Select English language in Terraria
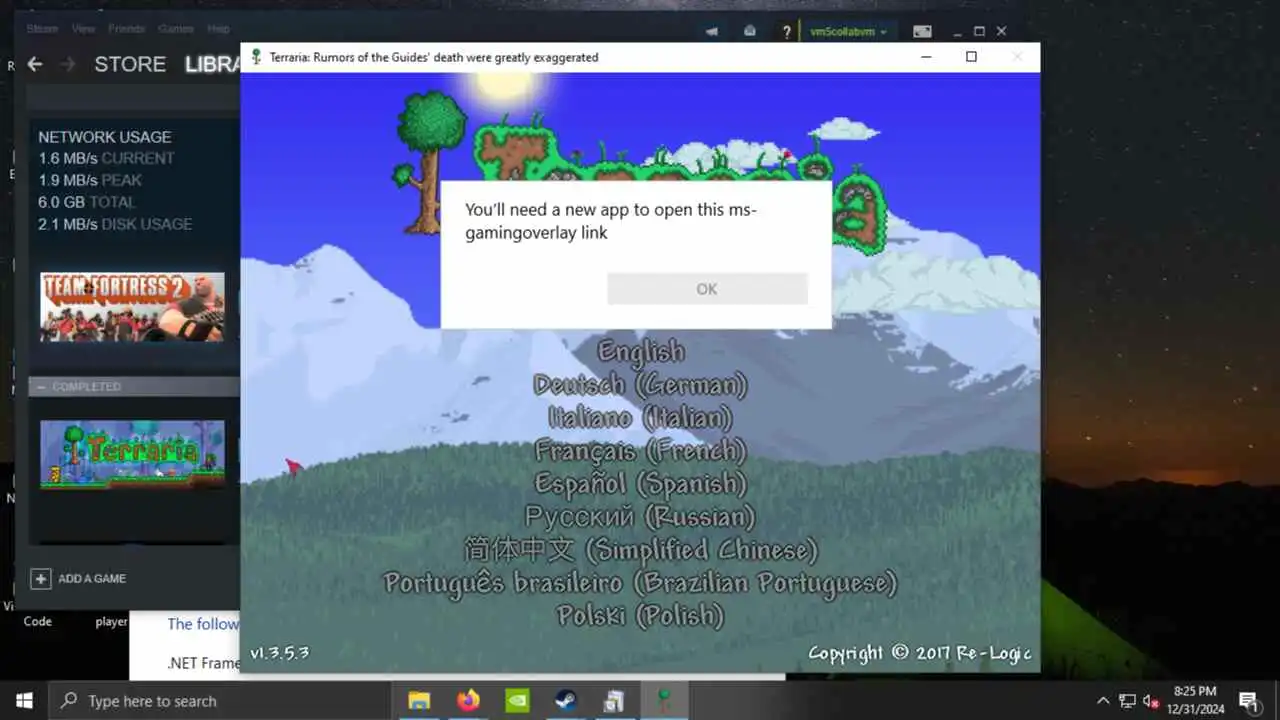The width and height of the screenshot is (1280, 720). [641, 352]
